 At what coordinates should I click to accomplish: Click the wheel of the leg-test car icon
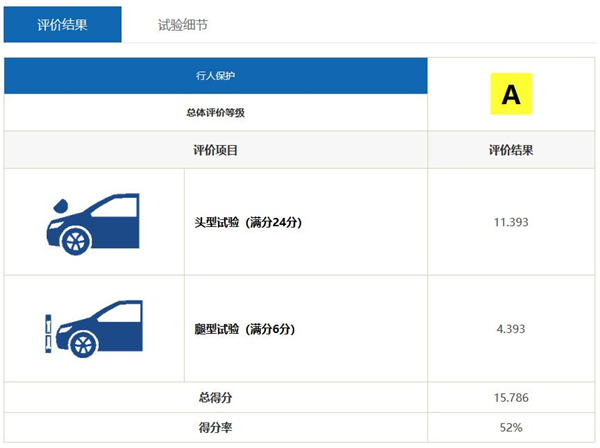84,346
